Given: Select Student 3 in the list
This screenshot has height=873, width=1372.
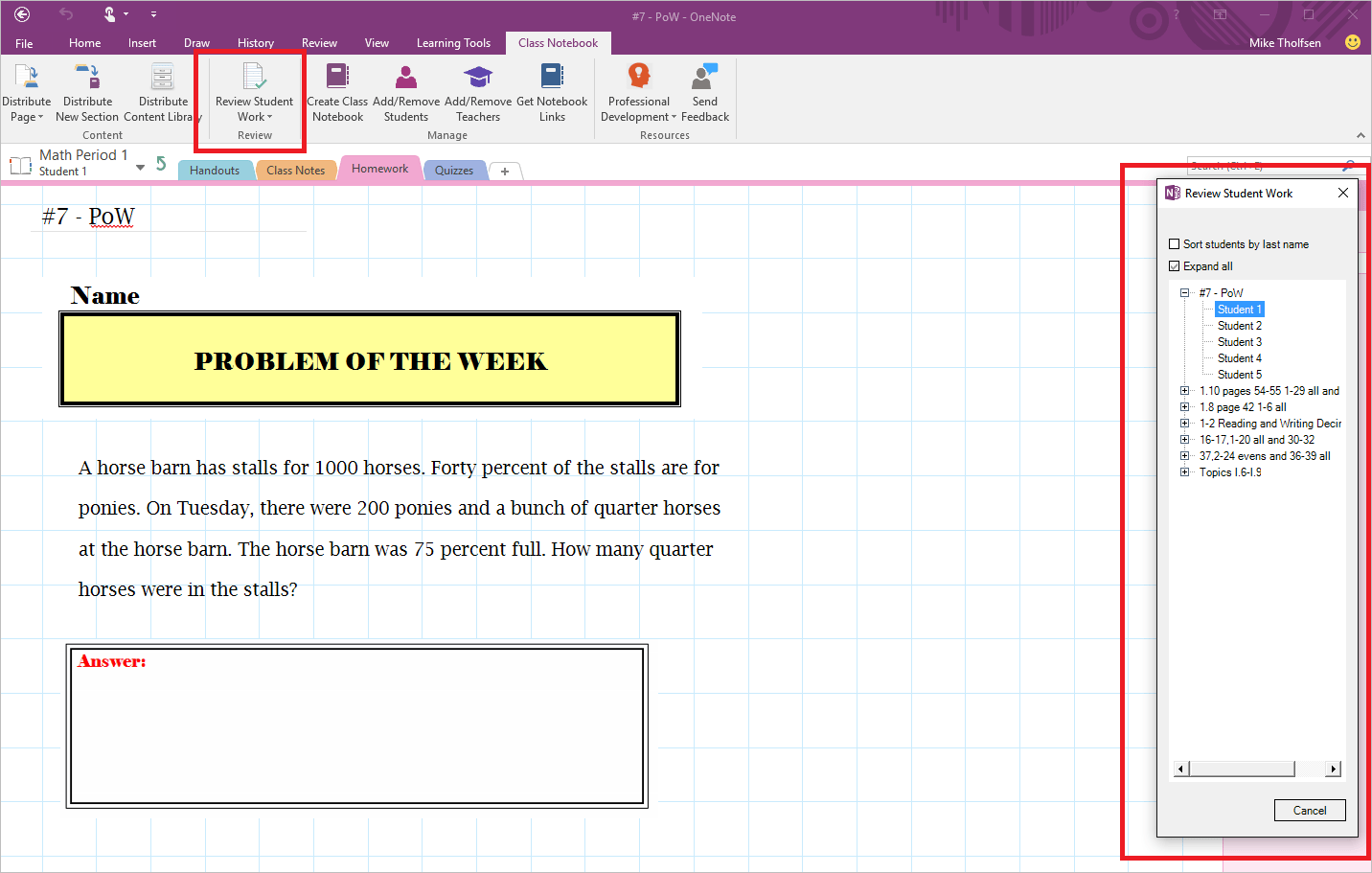Looking at the screenshot, I should [x=1240, y=342].
